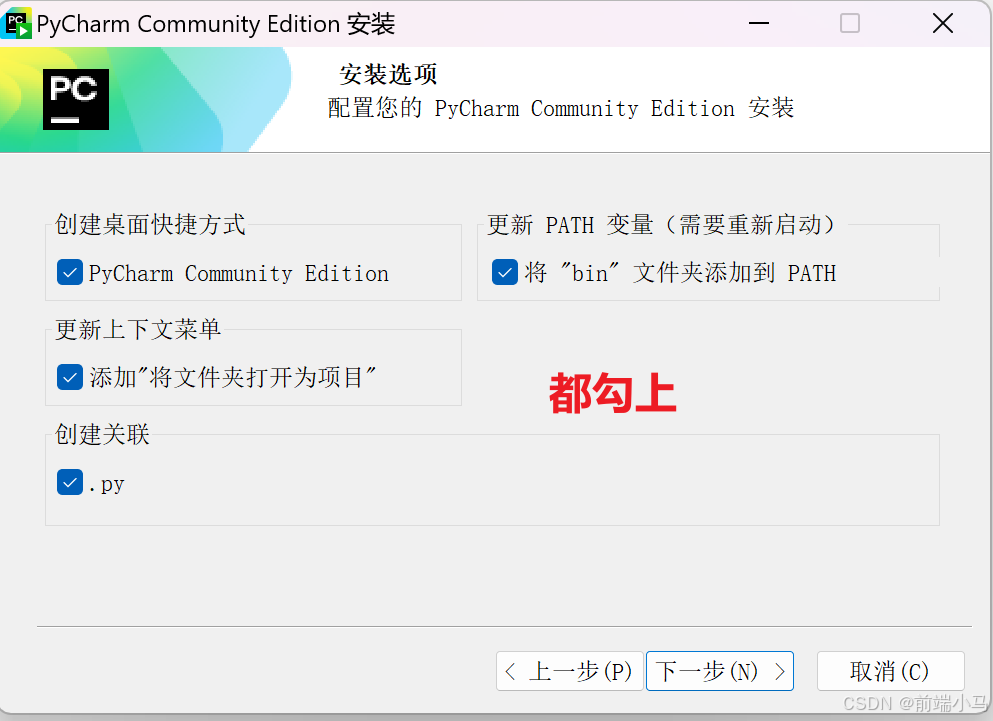Go back with 上一步(P) button
Viewport: 993px width, 721px height.
coord(570,671)
